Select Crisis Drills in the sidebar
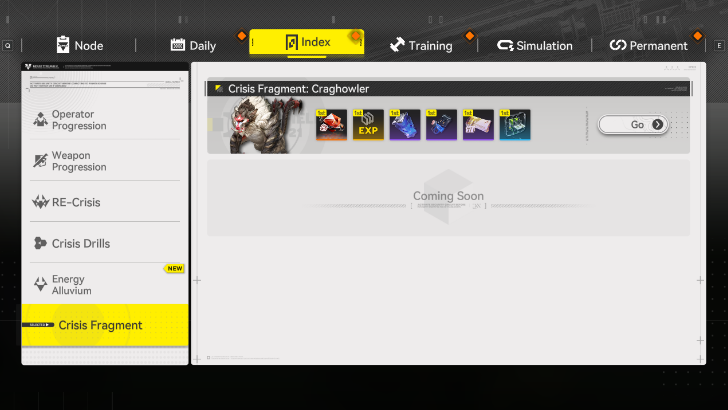Viewport: 728px width, 410px height. 105,243
